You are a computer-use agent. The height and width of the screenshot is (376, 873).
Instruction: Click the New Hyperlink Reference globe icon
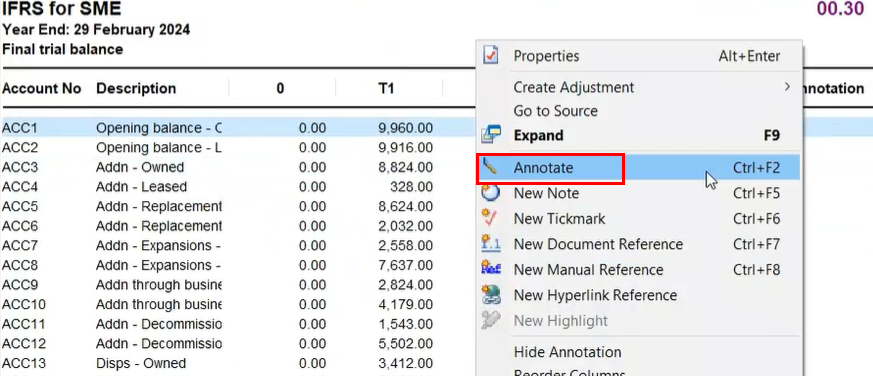[491, 295]
